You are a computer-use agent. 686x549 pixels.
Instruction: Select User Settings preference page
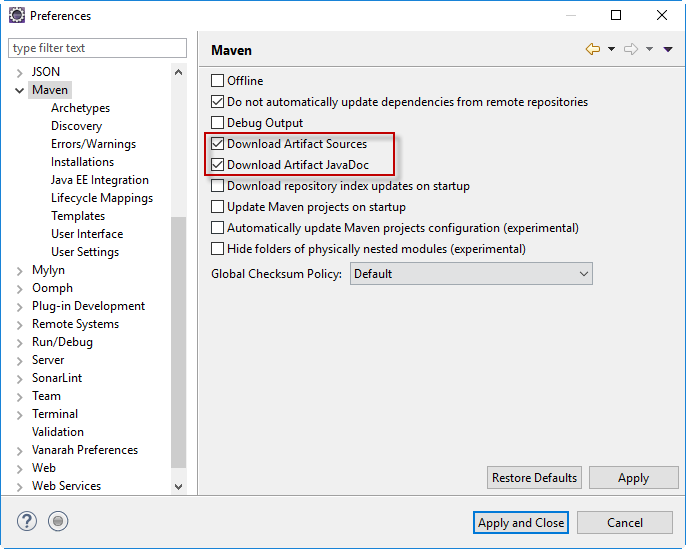click(85, 252)
